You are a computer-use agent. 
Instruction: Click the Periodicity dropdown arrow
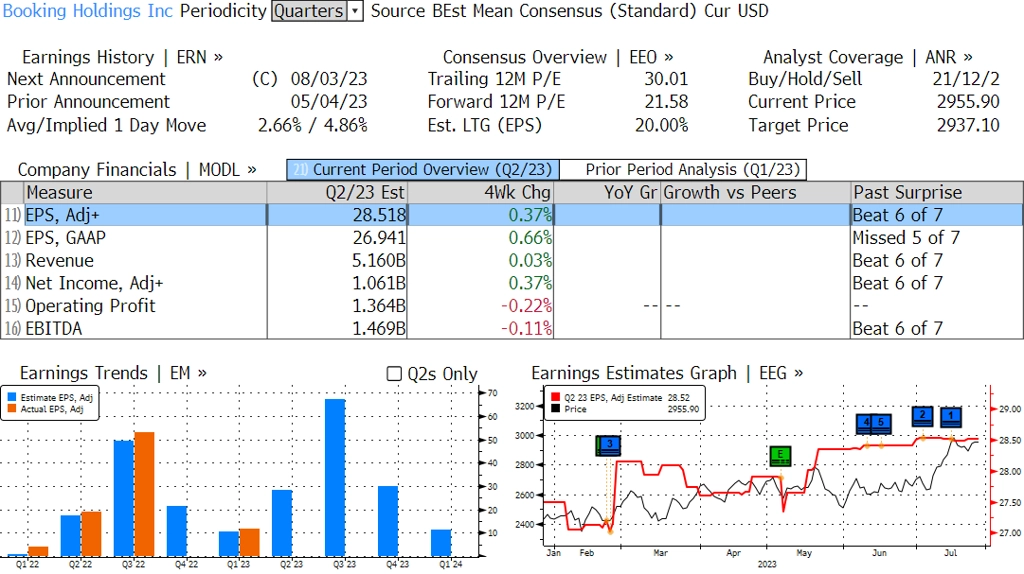[x=355, y=11]
